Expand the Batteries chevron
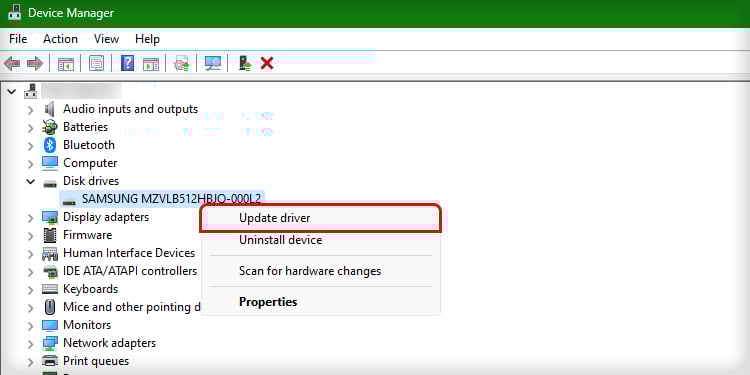750x375 pixels. (31, 128)
